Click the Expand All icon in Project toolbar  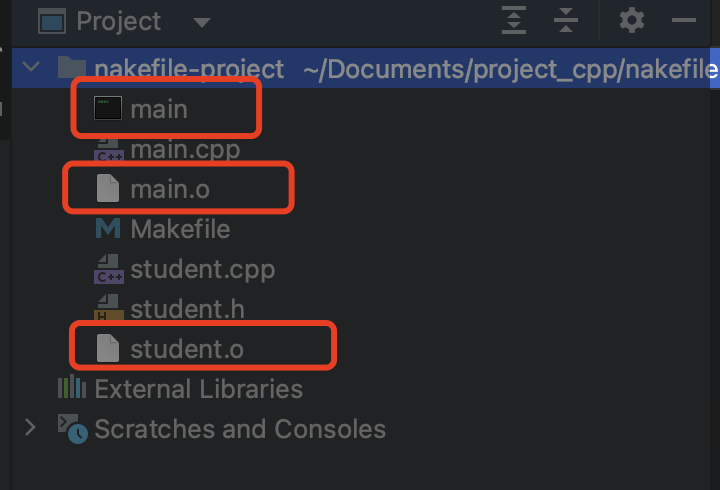513,20
